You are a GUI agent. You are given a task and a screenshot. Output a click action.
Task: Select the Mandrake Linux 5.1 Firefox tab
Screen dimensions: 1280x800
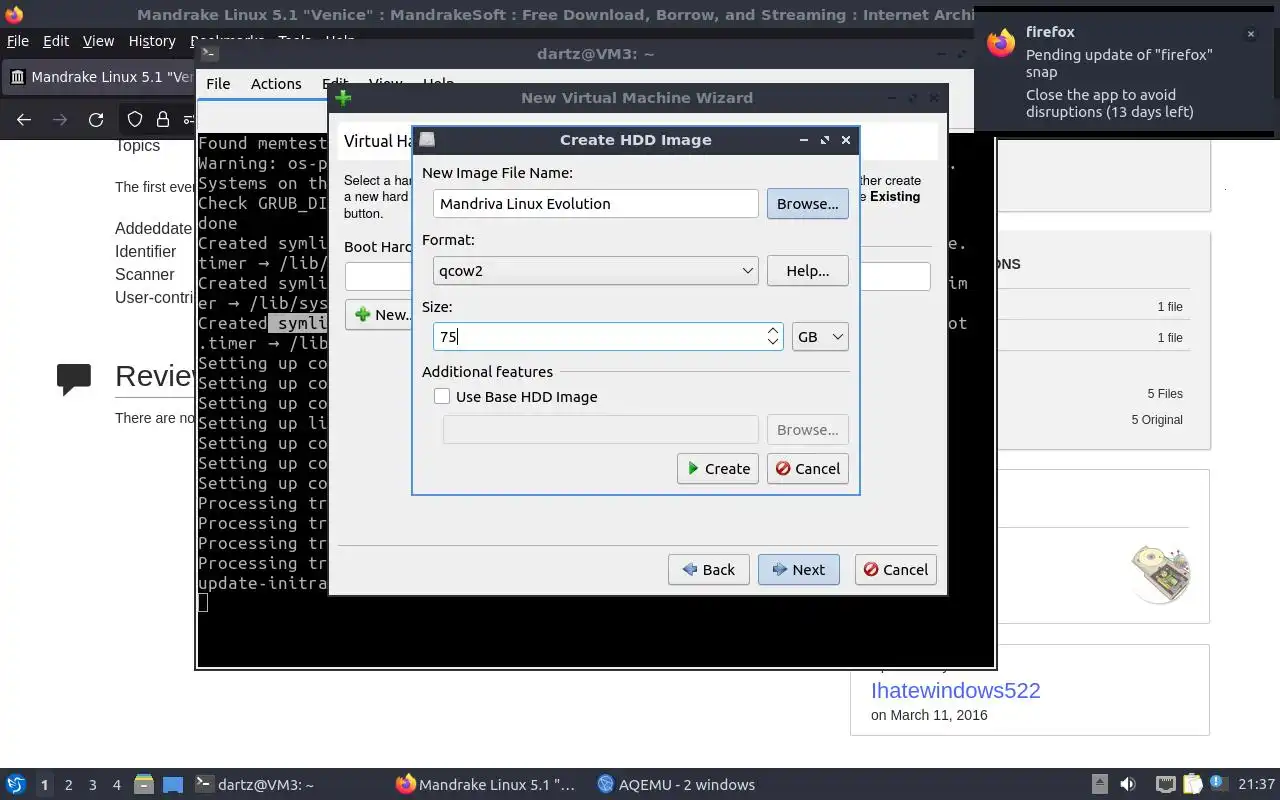coord(99,77)
